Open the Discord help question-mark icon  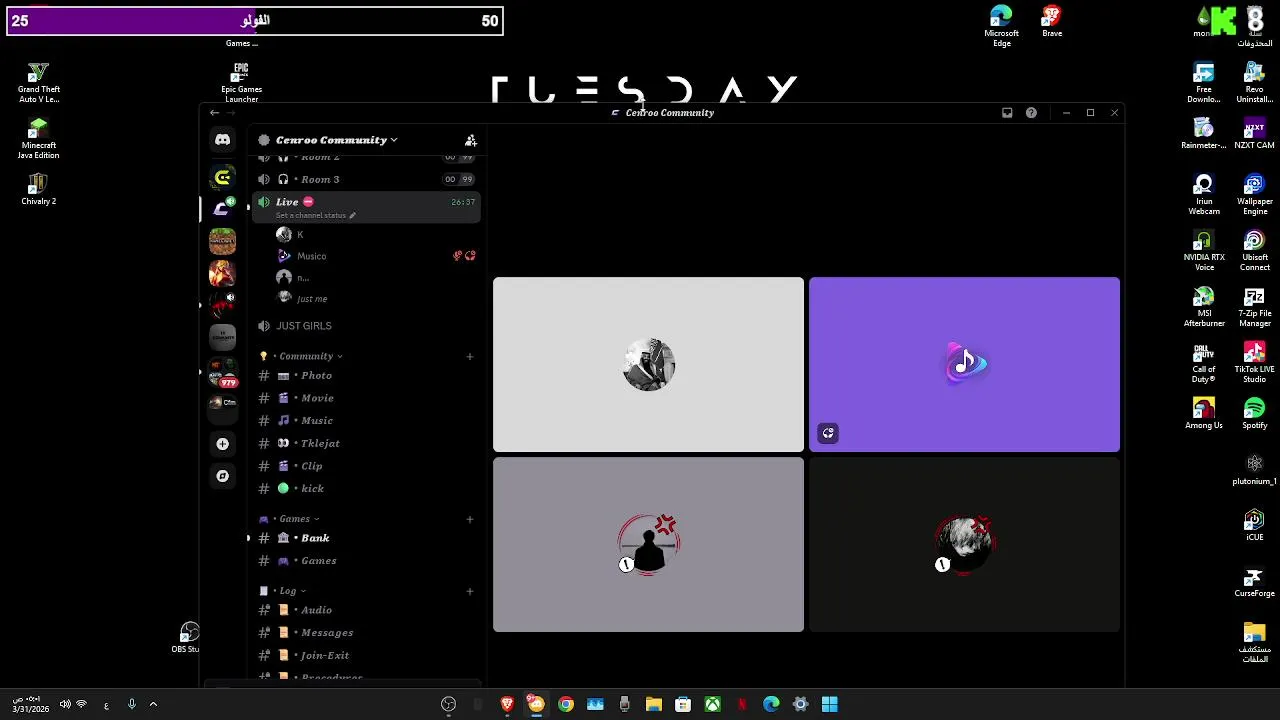point(1031,113)
